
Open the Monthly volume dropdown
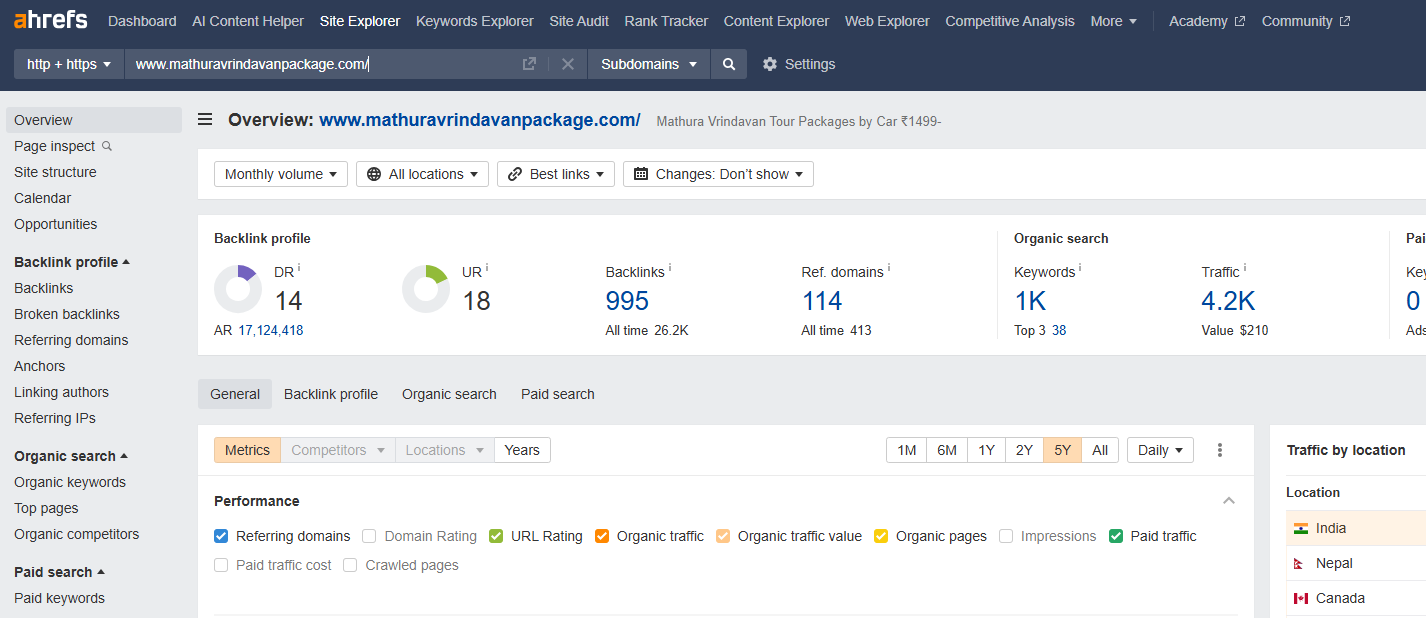(x=281, y=174)
